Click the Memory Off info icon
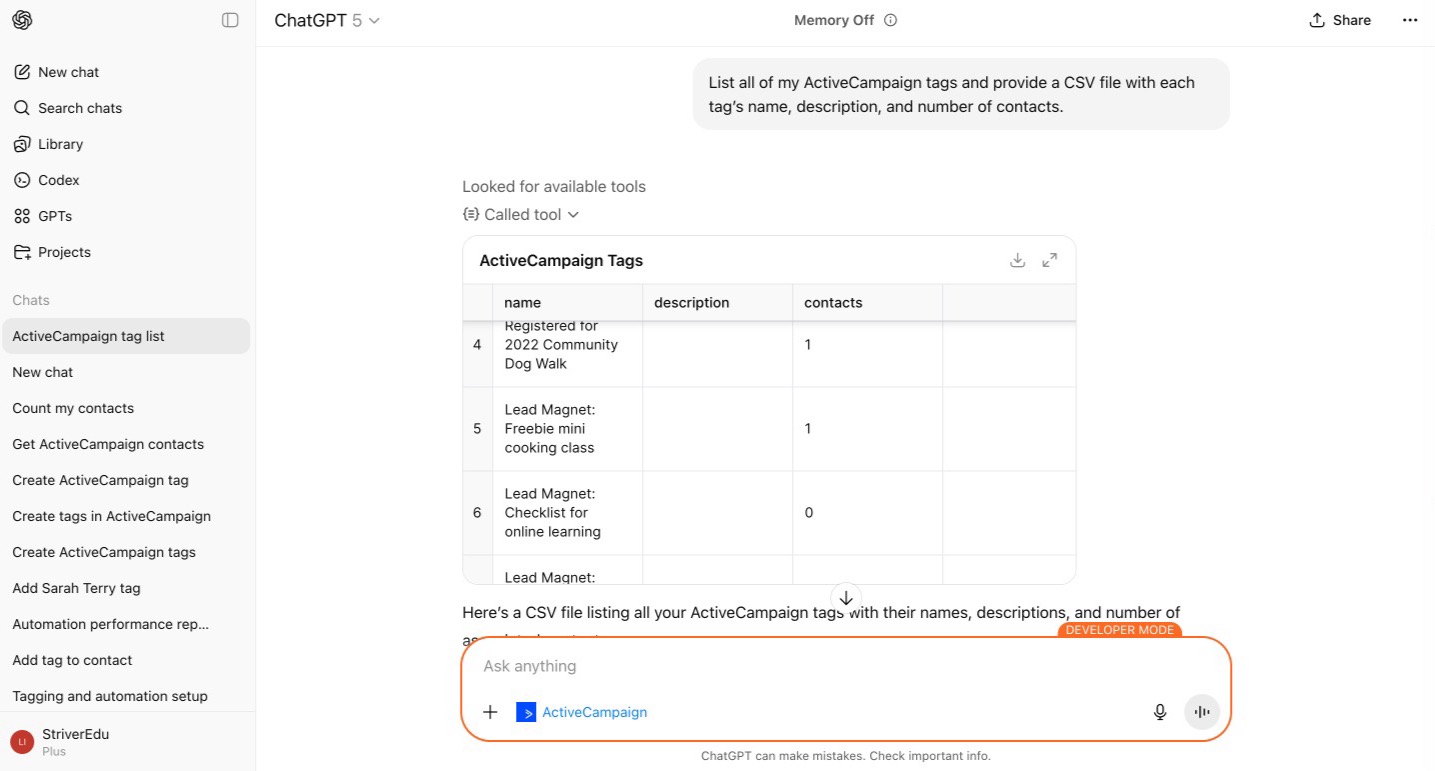 point(891,20)
